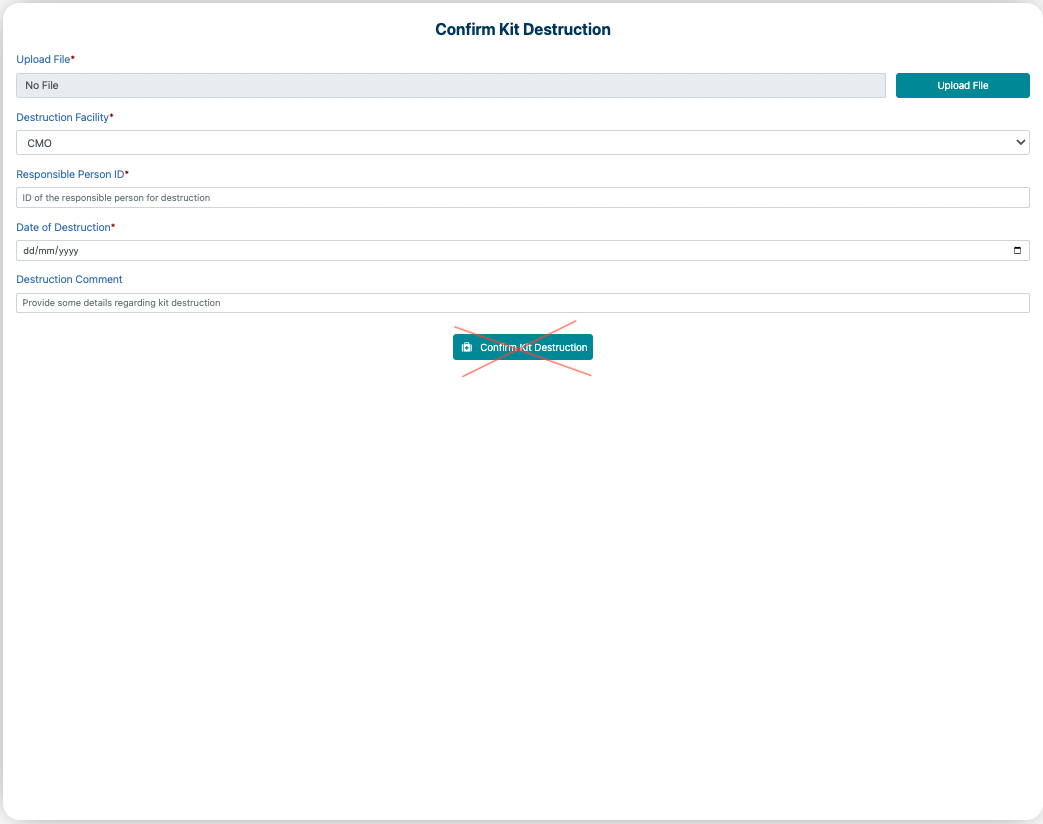Focus the Responsible Person ID input field
1043x824 pixels.
tap(522, 197)
